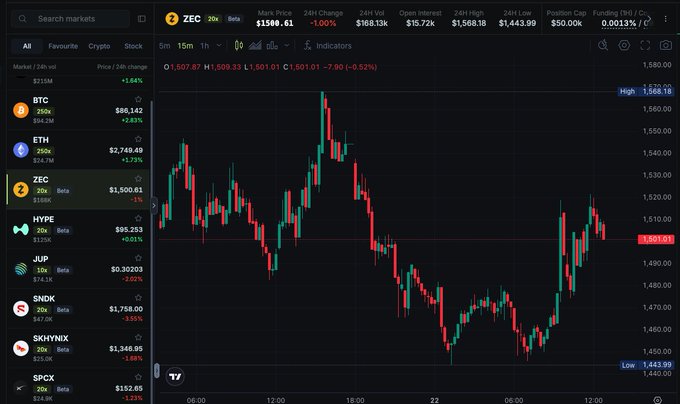Click the Beta badge in header
Viewport: 680px width, 404px height.
pos(234,19)
